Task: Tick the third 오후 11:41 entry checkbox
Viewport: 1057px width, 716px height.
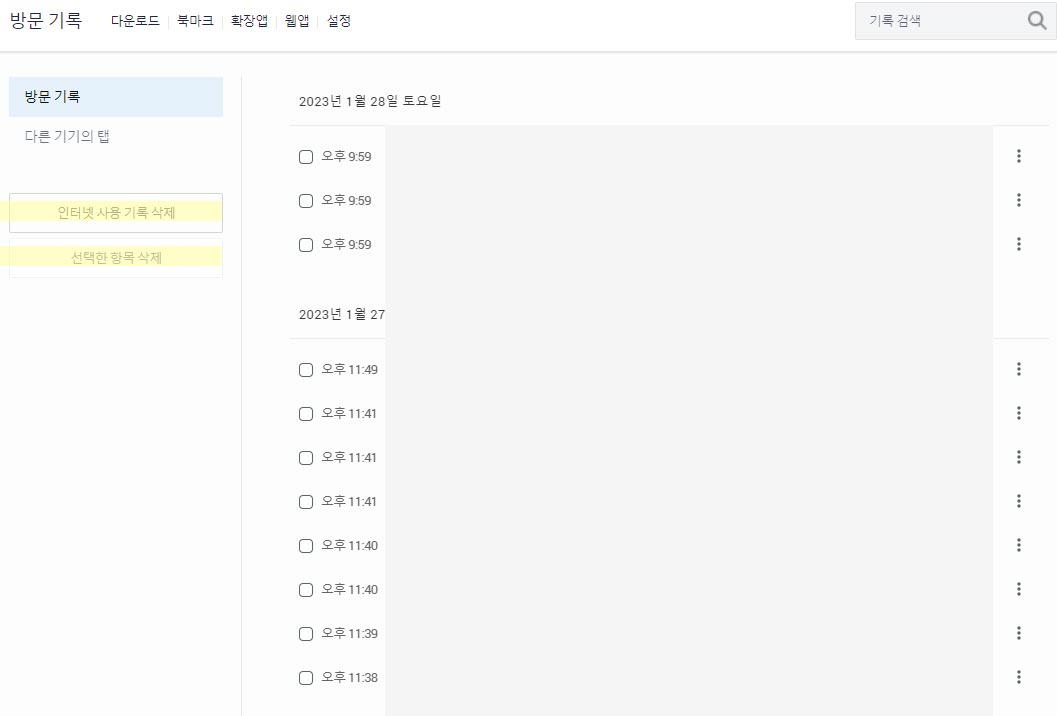Action: pyautogui.click(x=306, y=502)
